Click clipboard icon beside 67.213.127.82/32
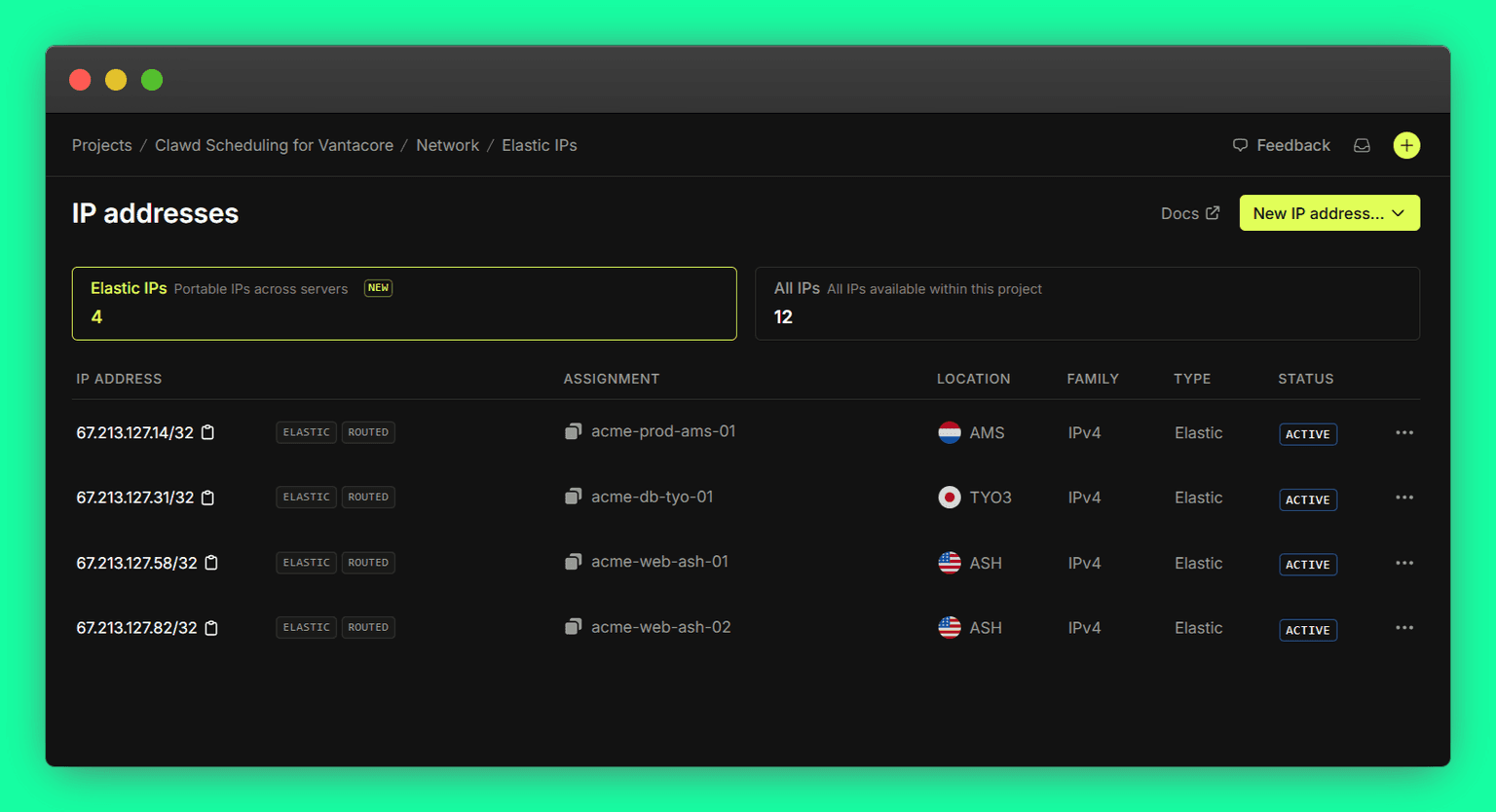 pos(211,628)
